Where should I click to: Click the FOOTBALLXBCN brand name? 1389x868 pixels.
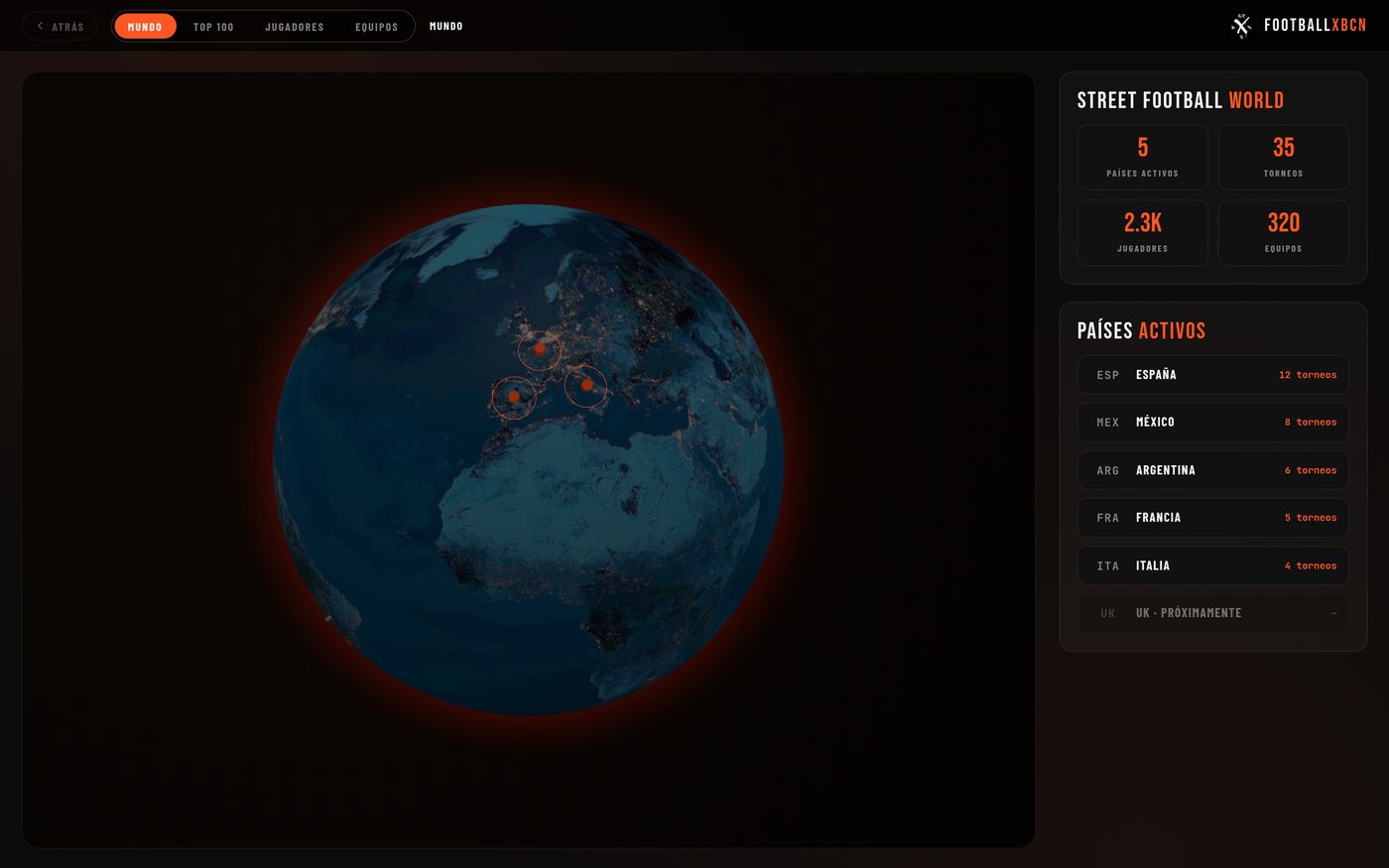pyautogui.click(x=1315, y=26)
